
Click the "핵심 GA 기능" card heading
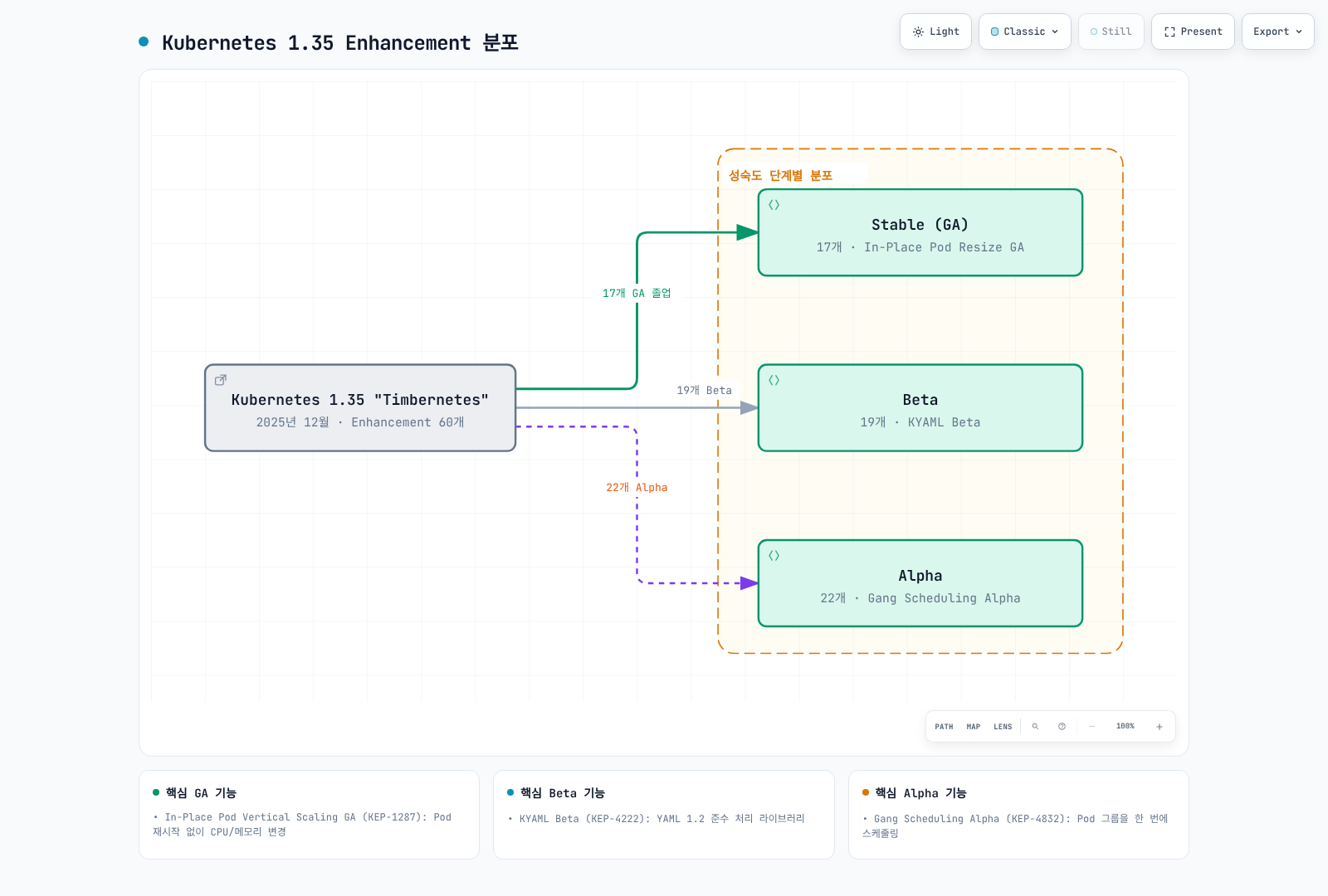[x=201, y=793]
